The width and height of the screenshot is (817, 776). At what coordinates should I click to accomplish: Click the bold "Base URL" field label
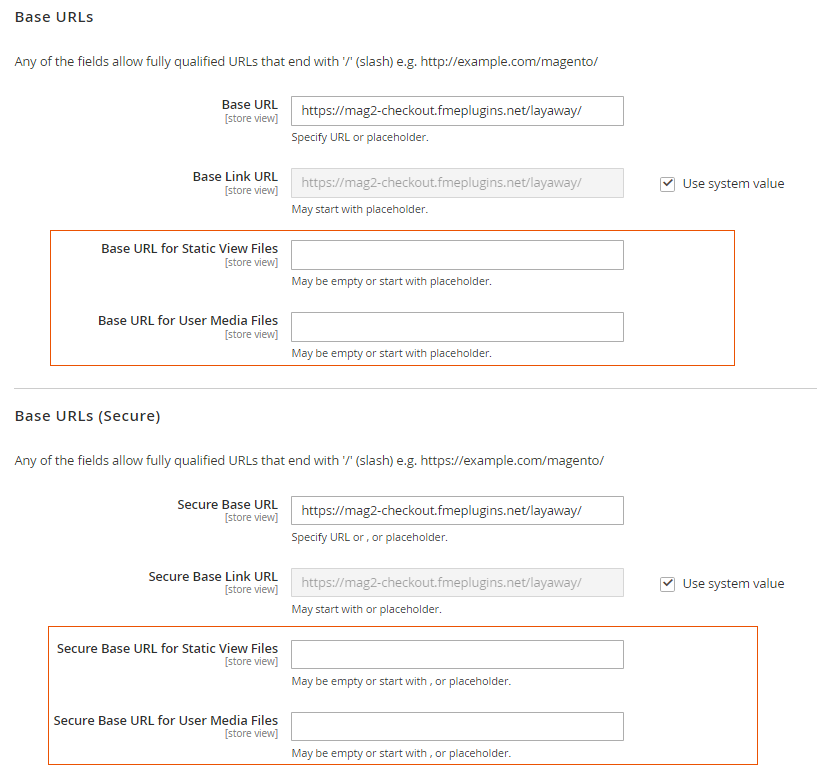[x=249, y=104]
